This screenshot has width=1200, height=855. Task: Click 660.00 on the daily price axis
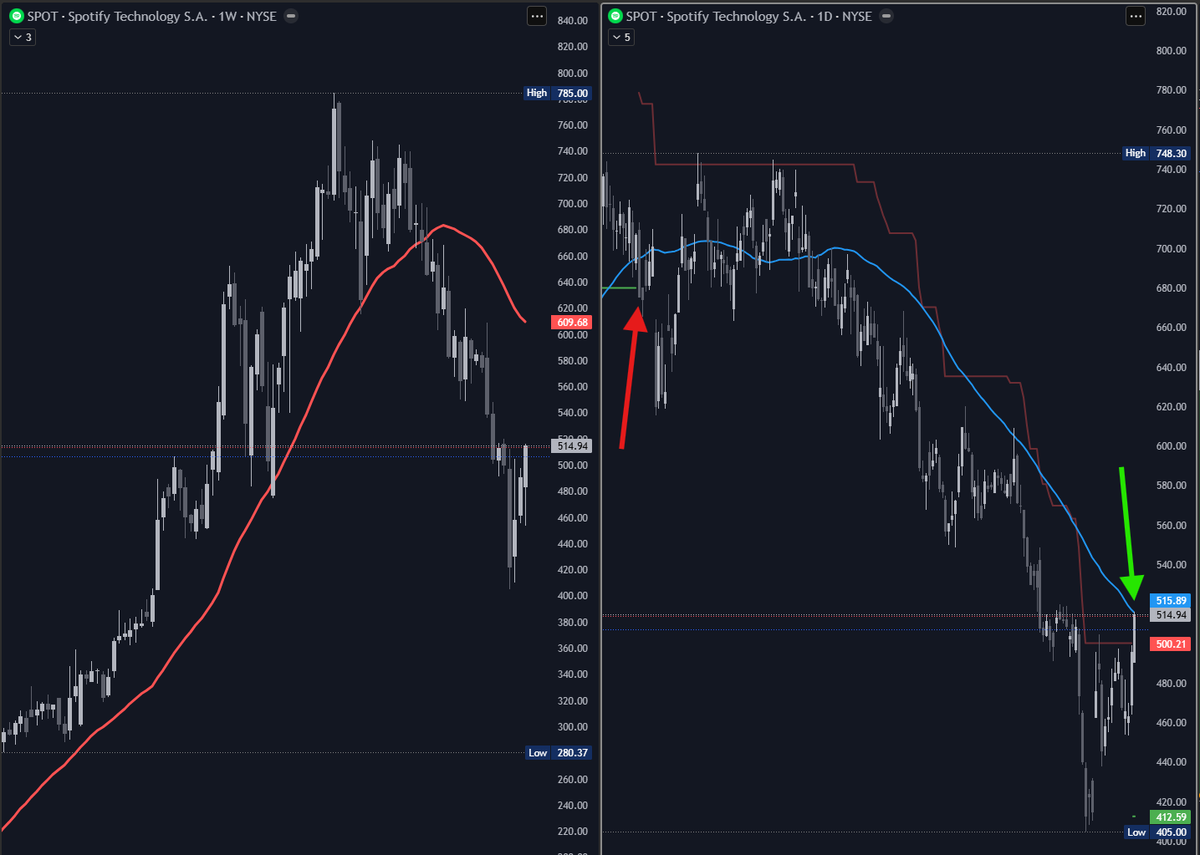click(1172, 327)
